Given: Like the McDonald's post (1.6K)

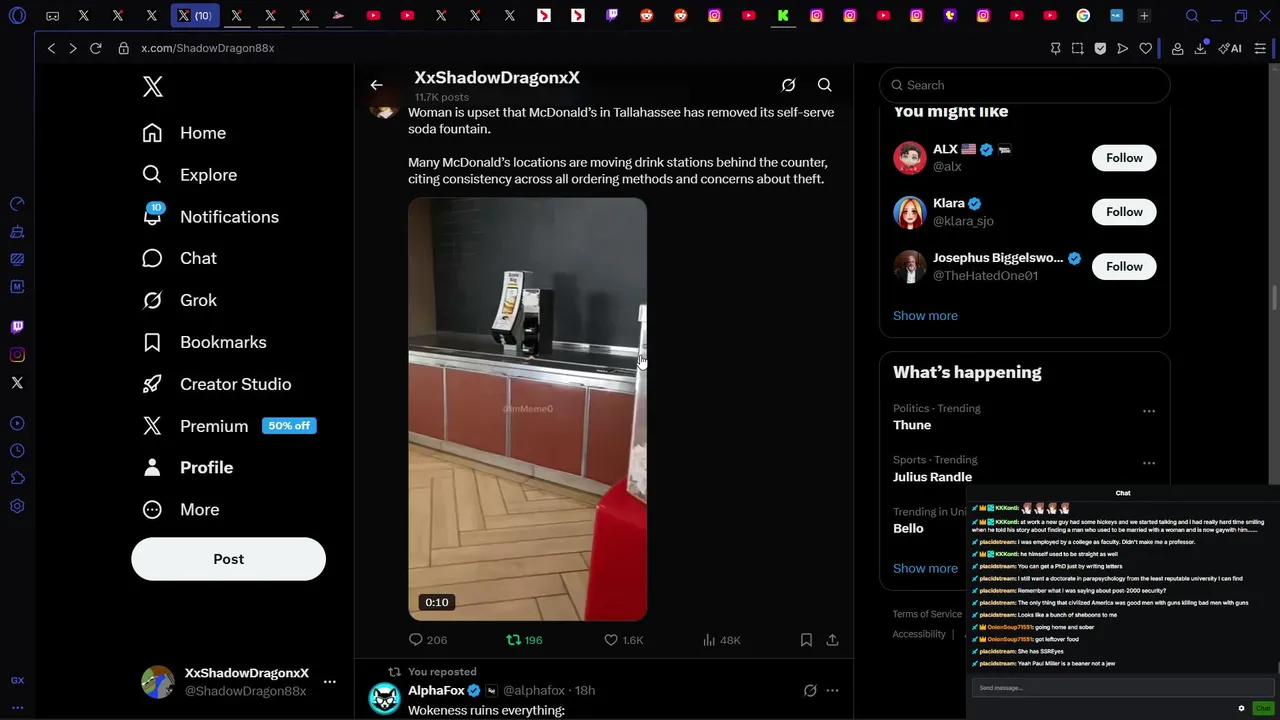Looking at the screenshot, I should (x=624, y=640).
